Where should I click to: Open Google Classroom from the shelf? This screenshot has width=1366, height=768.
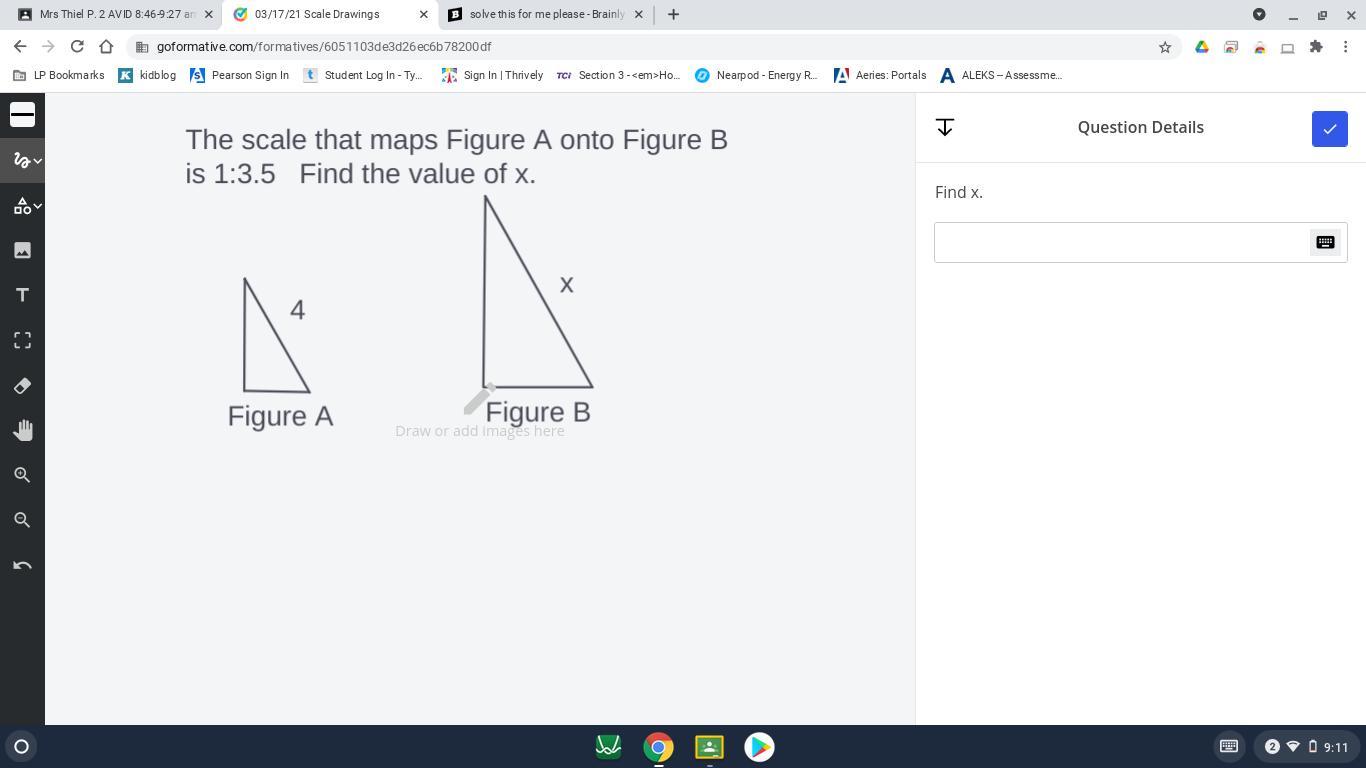pos(709,747)
